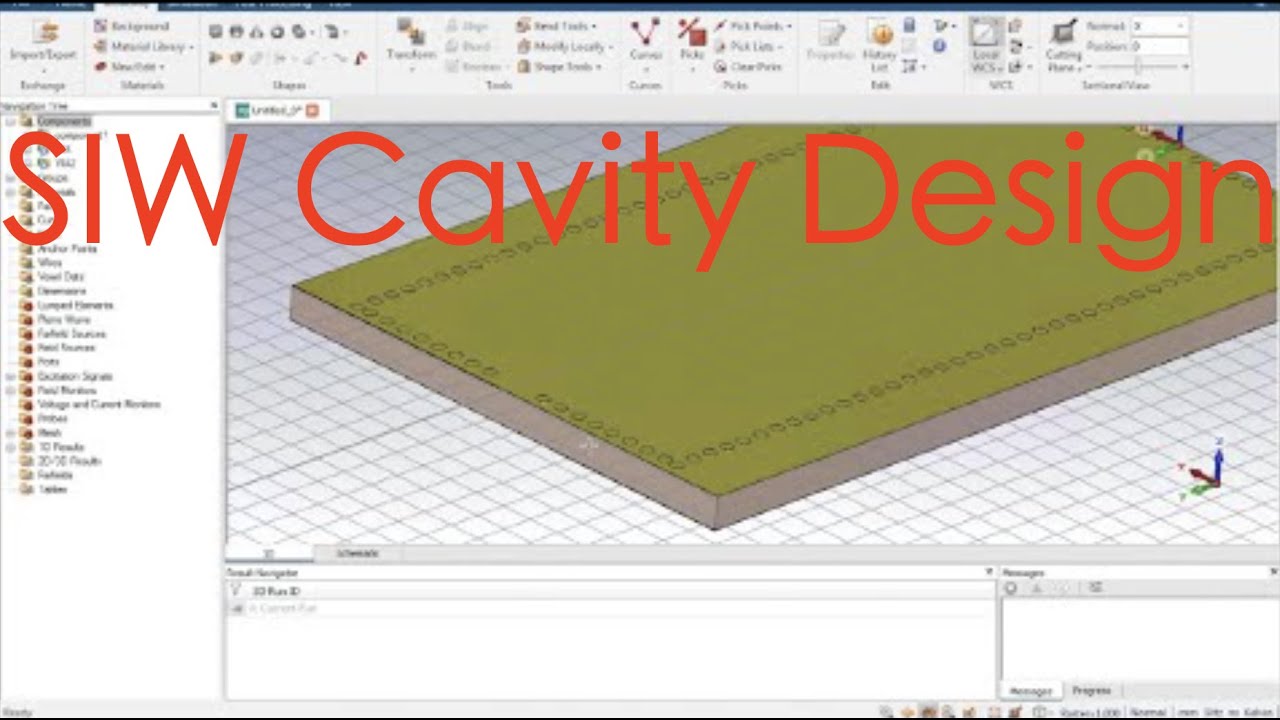Collapse the Result Navigator panel arrow
This screenshot has height=720, width=1280.
(987, 572)
